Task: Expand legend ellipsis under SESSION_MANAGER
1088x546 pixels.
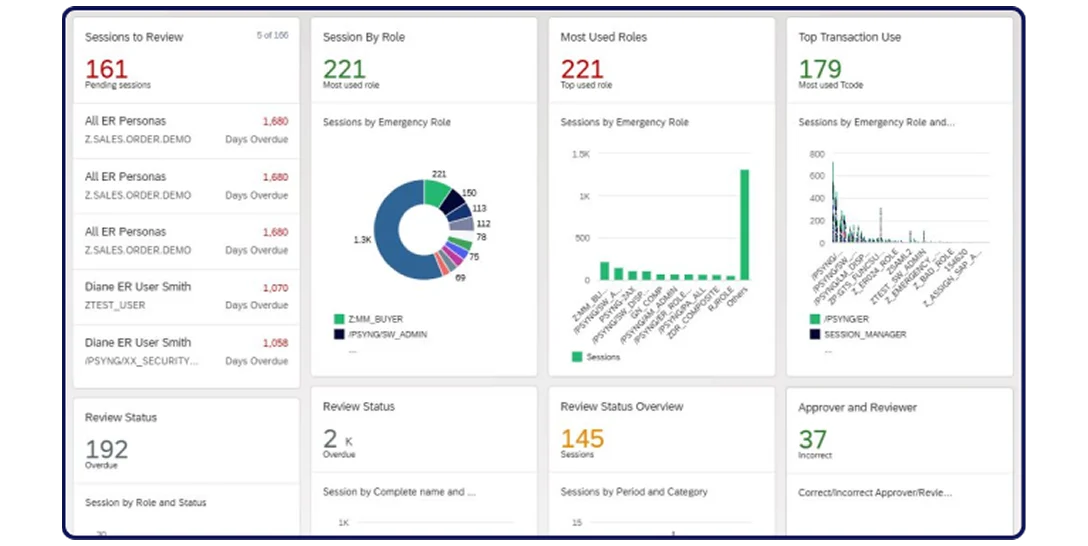Action: 827,349
